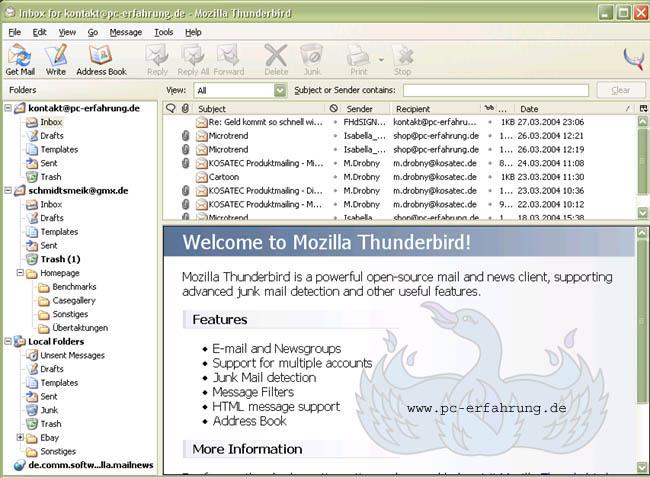Open the Tools menu
Screen dimensions: 650x478
click(x=164, y=32)
